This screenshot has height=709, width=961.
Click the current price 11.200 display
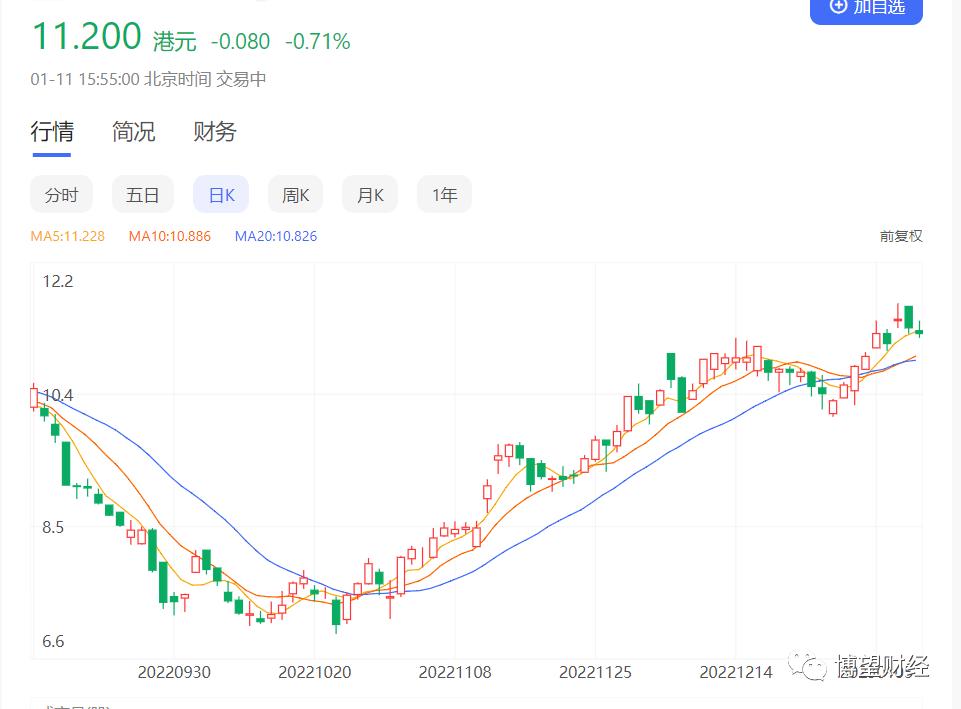pyautogui.click(x=86, y=36)
